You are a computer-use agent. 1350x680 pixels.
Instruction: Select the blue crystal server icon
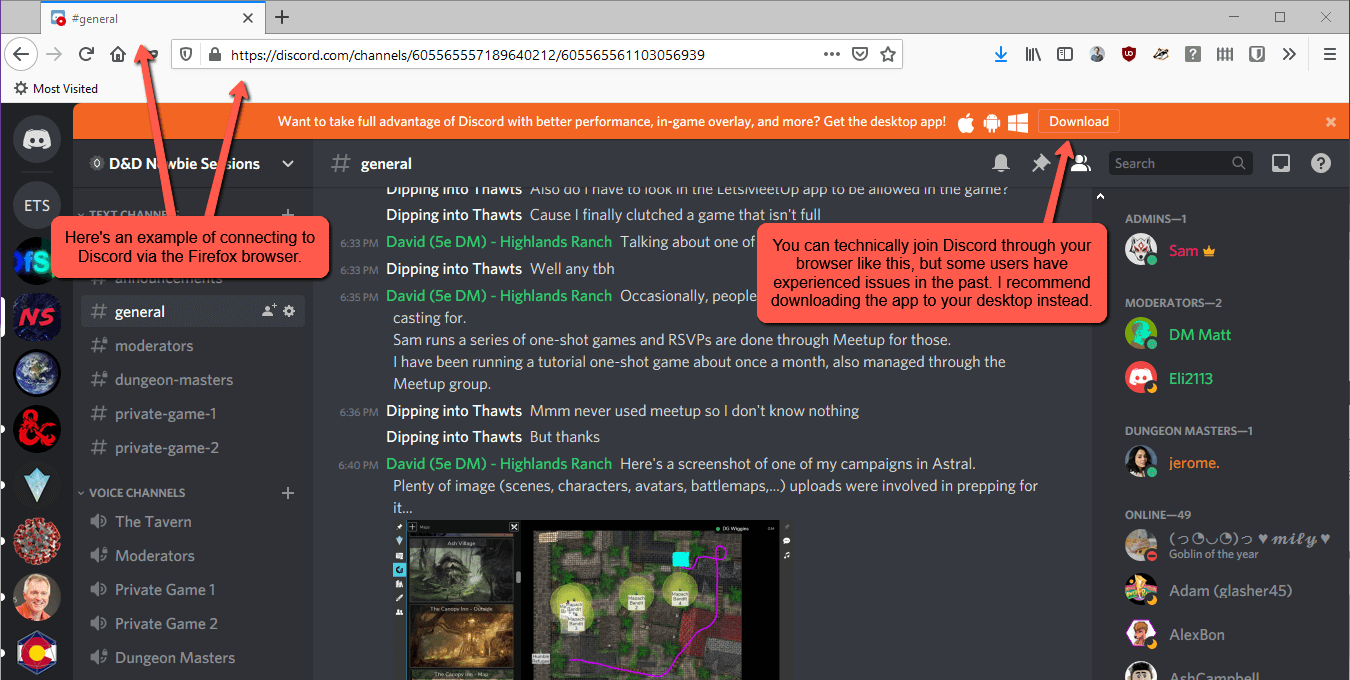click(x=37, y=486)
